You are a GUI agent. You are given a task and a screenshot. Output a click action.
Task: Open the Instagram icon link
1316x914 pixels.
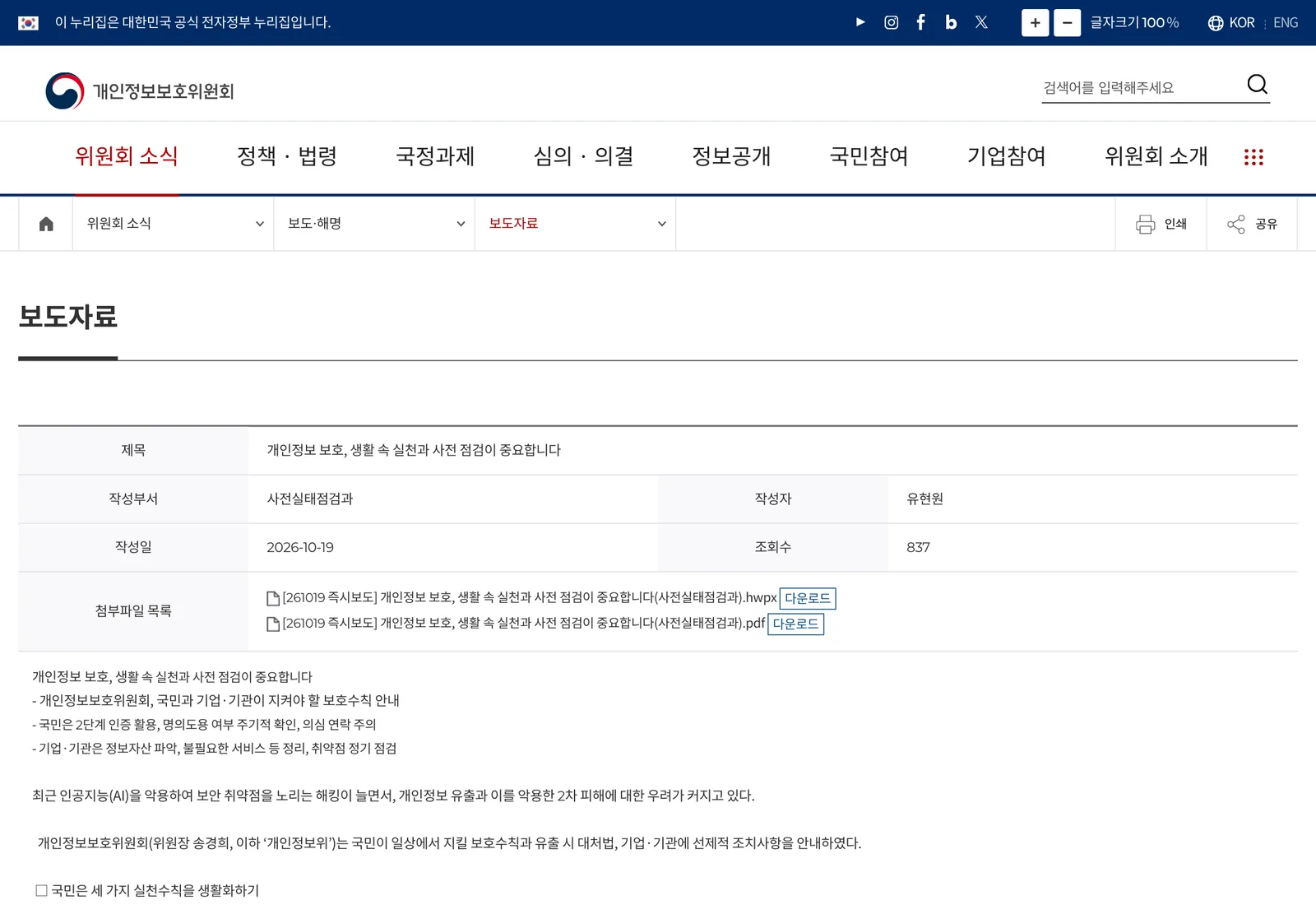coord(891,22)
